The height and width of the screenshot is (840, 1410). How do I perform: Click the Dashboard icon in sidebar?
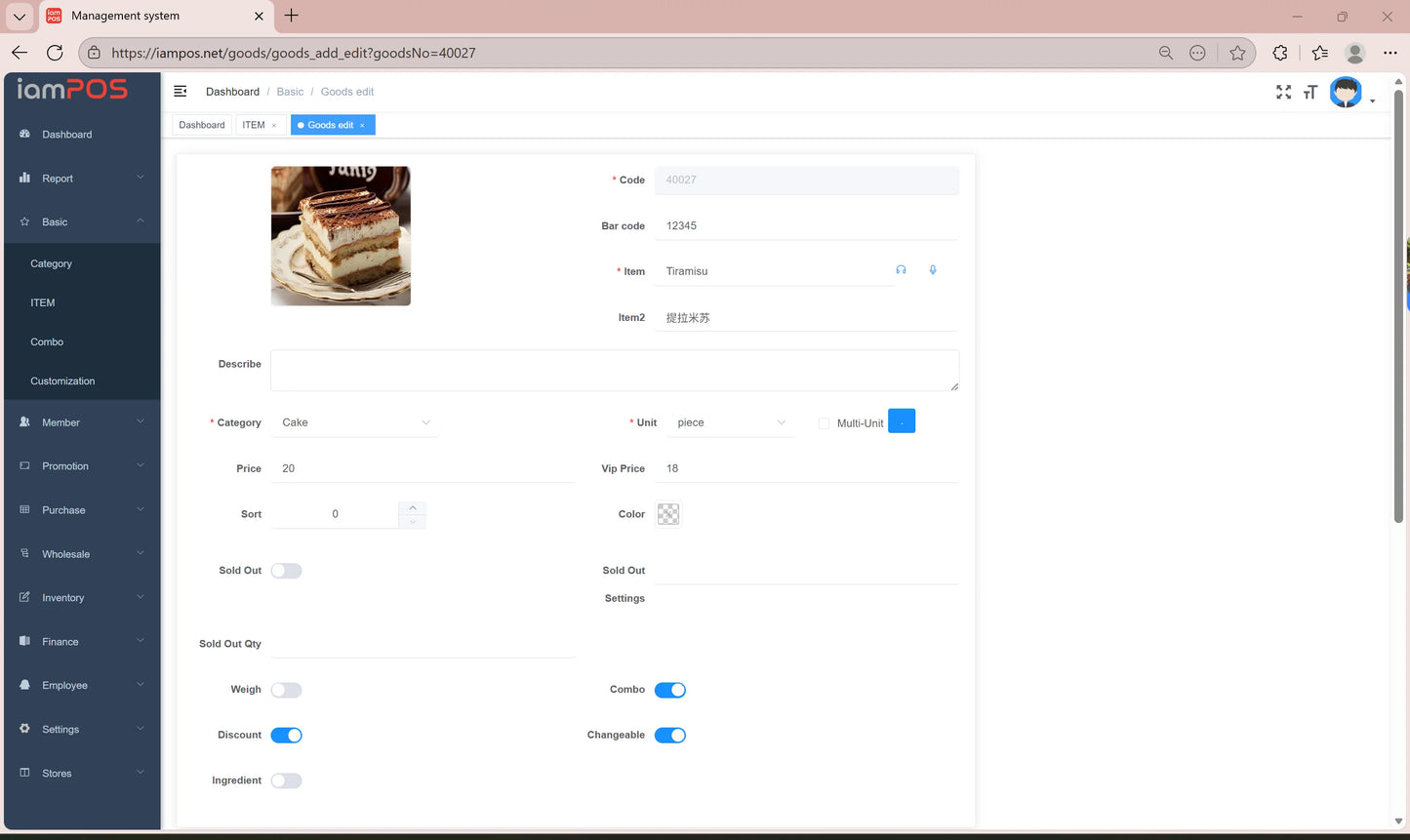tap(24, 134)
